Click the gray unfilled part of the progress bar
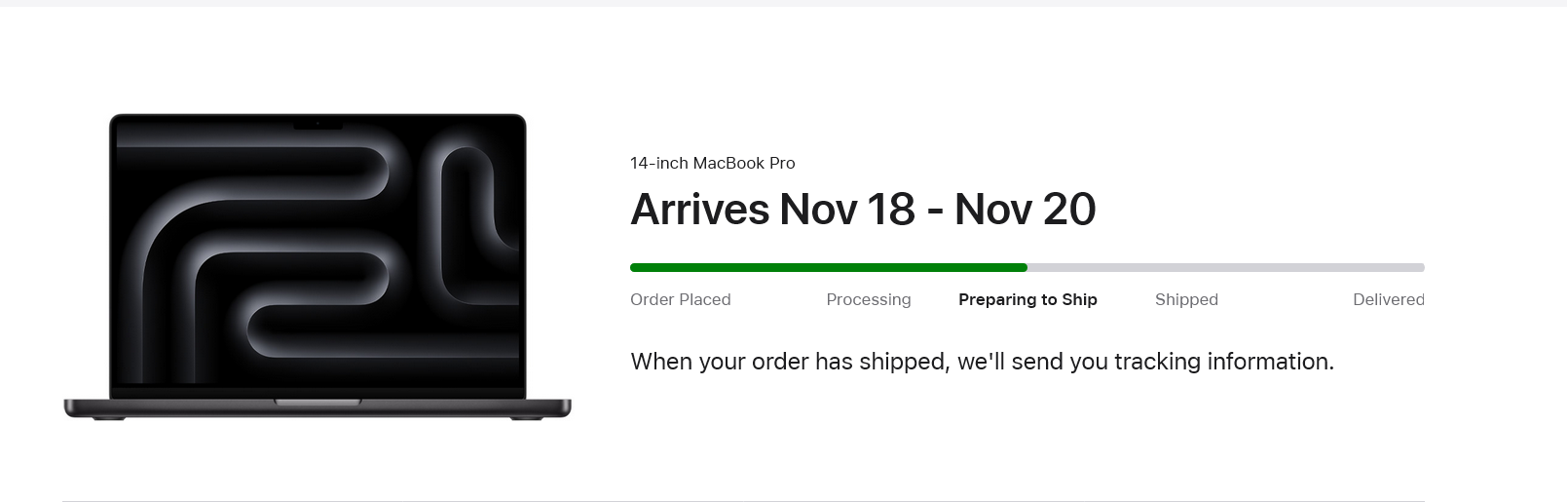The height and width of the screenshot is (502, 1568). (x=1226, y=267)
